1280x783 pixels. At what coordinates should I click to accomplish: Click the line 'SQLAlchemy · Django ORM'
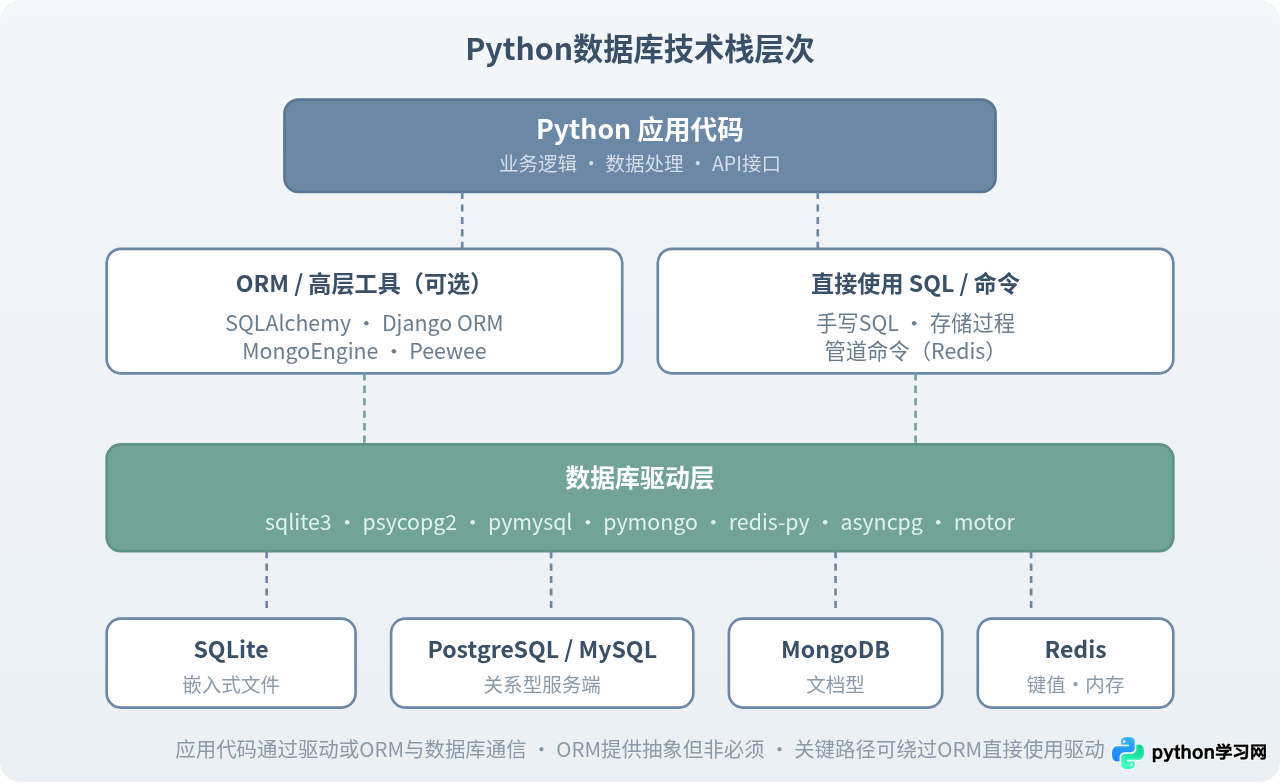click(x=364, y=323)
